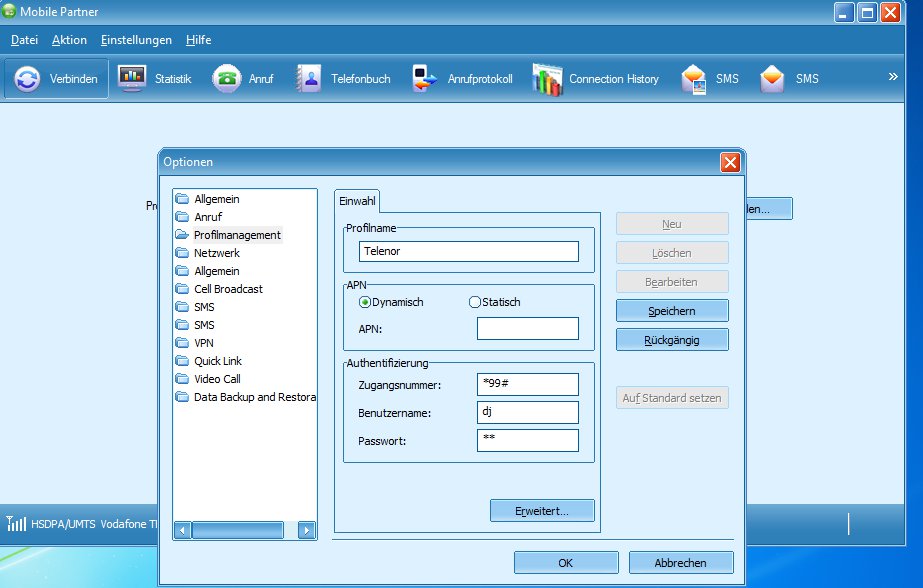923x588 pixels.
Task: Open the Einstellungen menu
Action: click(x=136, y=40)
